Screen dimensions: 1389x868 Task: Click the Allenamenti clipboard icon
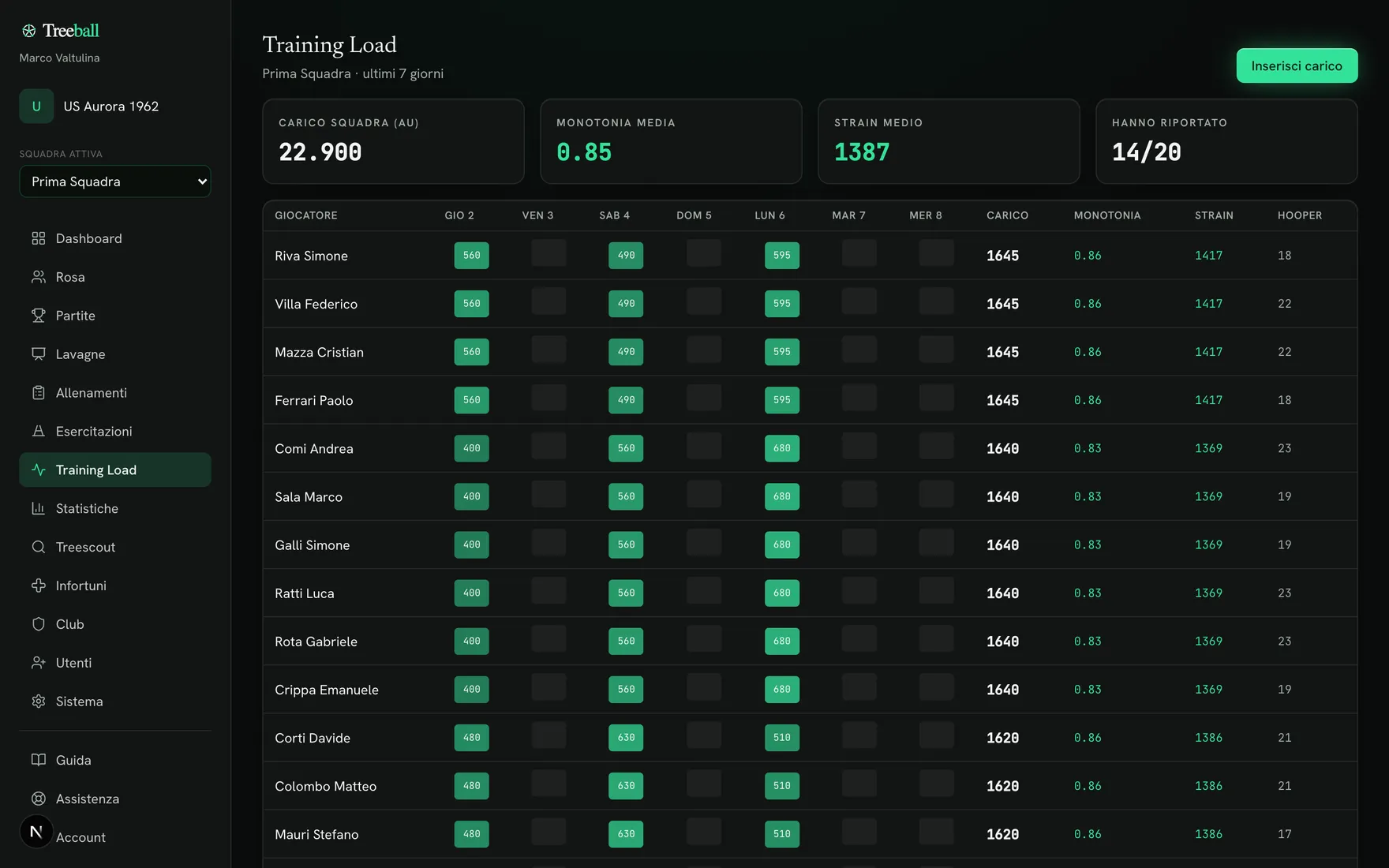coord(38,393)
